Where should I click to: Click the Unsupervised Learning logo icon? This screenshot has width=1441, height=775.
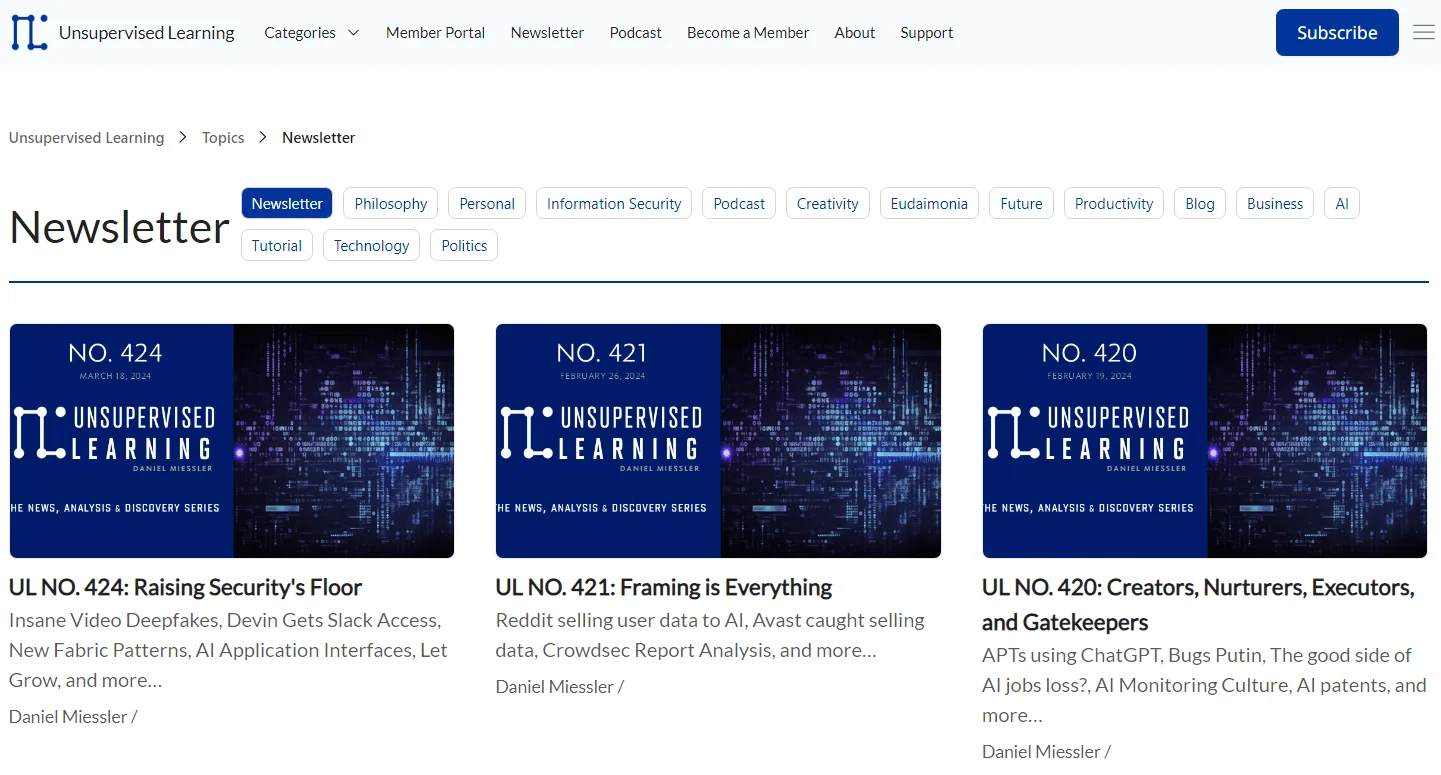click(x=29, y=32)
